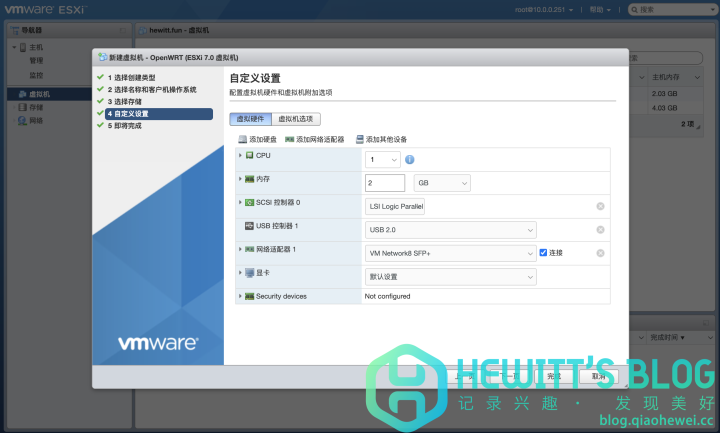
Task: Click Add other device (添加其他设备)
Action: 382,139
